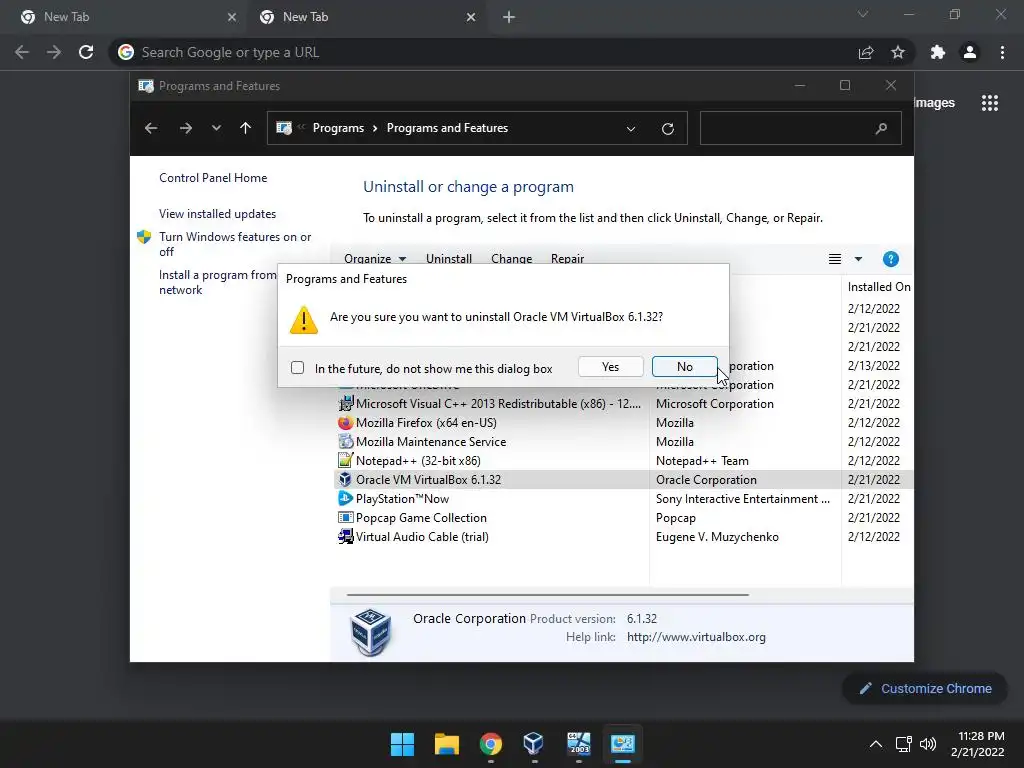Click Chrome's forward arrow icon
This screenshot has height=768, width=1024.
pos(54,52)
